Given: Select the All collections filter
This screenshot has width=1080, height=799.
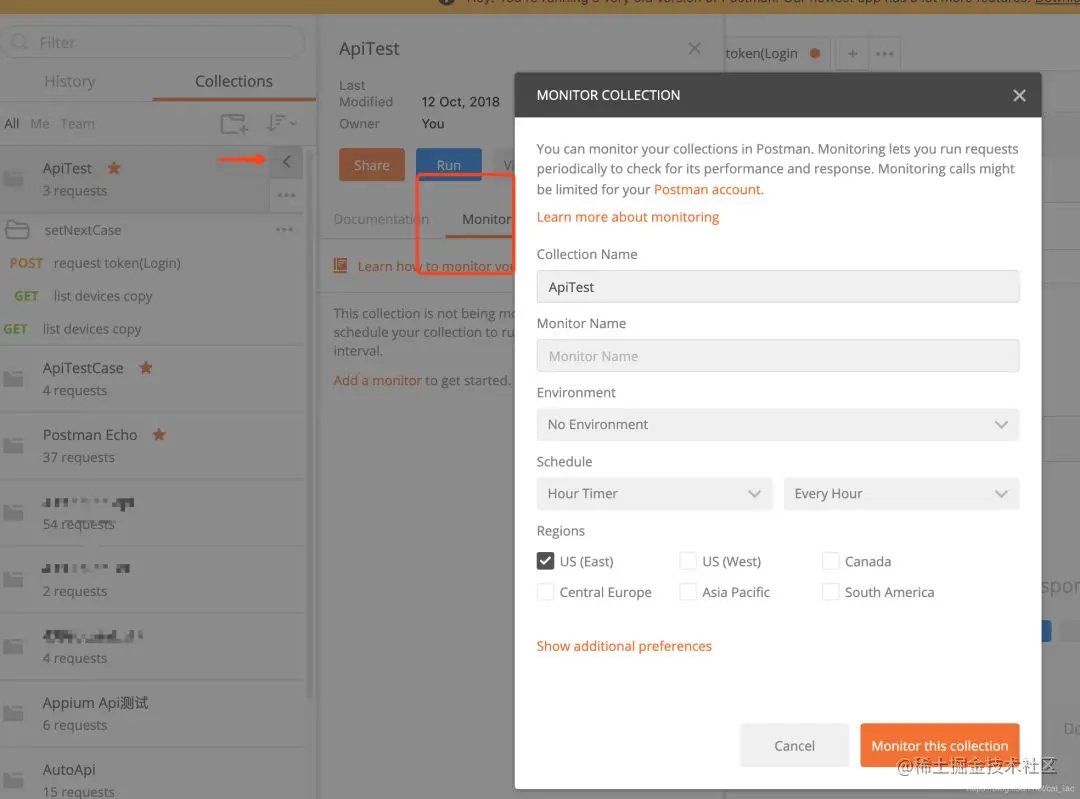Looking at the screenshot, I should click(x=12, y=124).
